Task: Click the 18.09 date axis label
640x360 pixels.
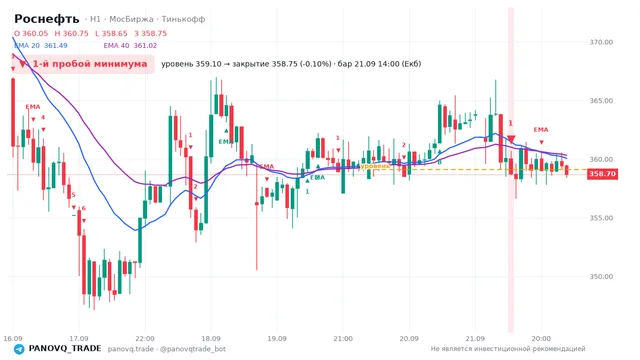Action: (211, 339)
